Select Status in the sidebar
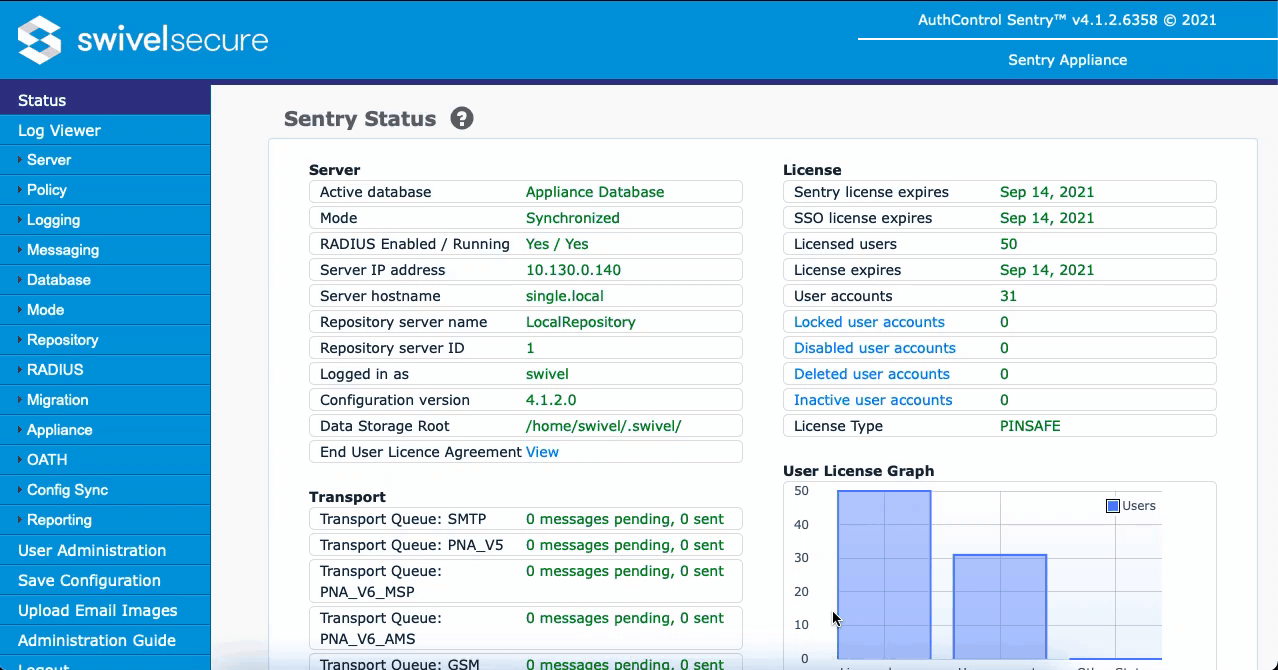This screenshot has height=670, width=1278. [x=42, y=100]
